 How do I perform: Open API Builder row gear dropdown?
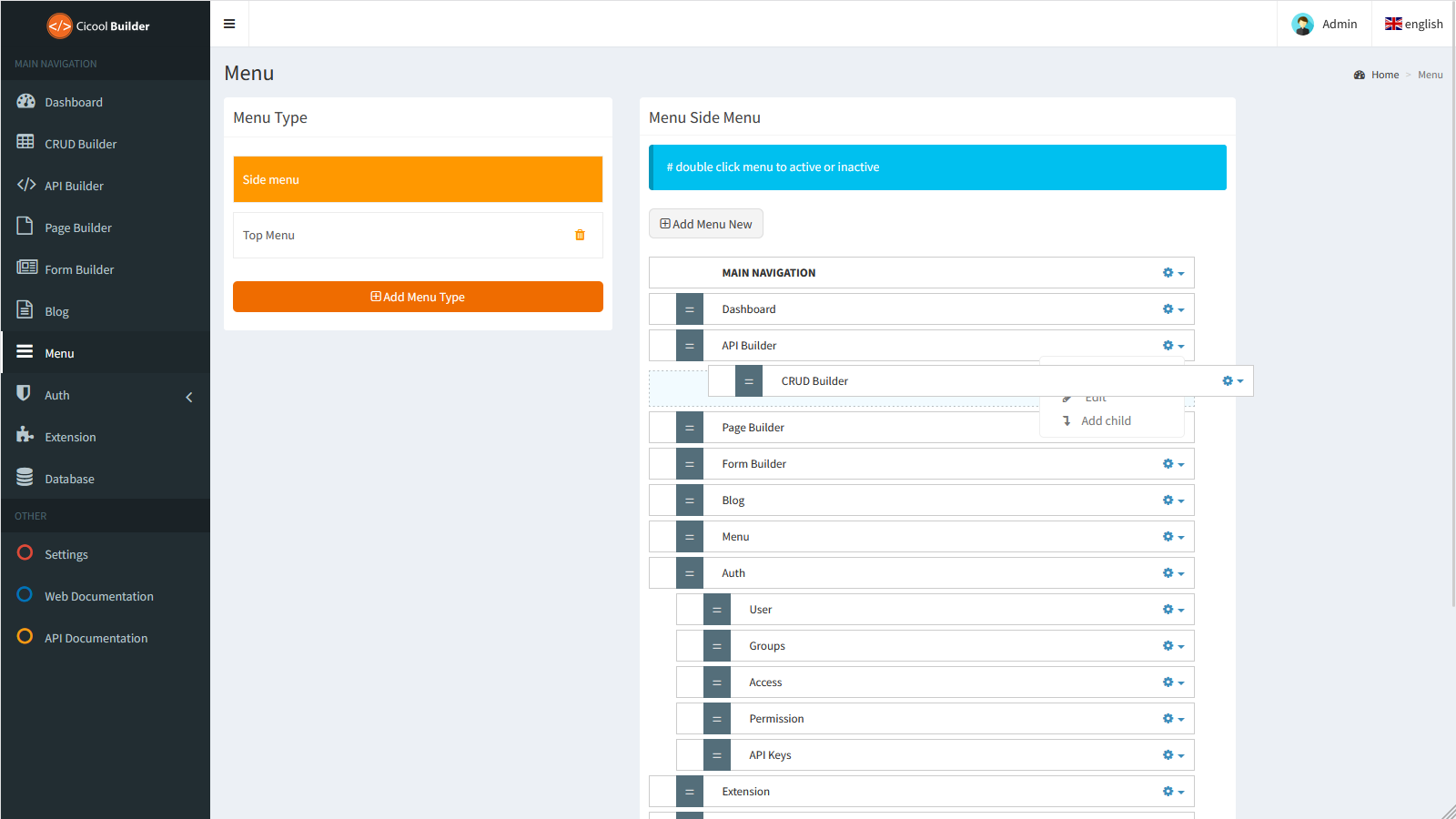coord(1173,346)
